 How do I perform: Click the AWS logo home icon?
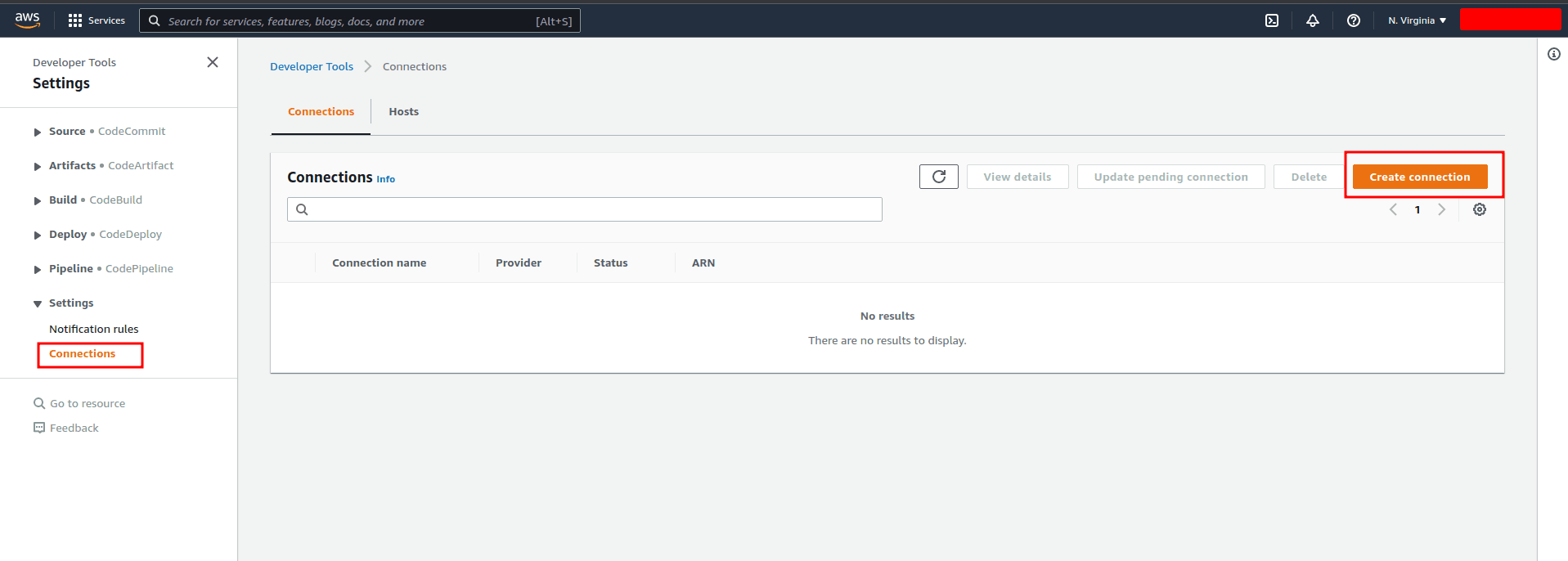tap(27, 20)
